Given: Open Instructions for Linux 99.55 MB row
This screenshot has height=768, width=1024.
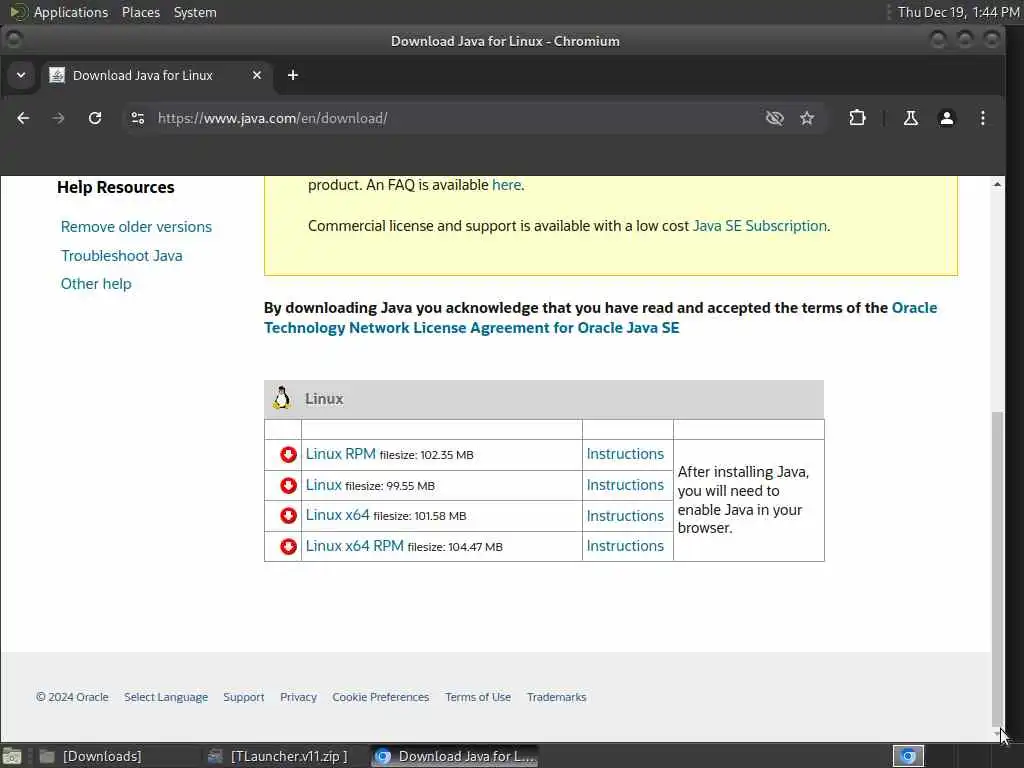Looking at the screenshot, I should click(x=625, y=485).
